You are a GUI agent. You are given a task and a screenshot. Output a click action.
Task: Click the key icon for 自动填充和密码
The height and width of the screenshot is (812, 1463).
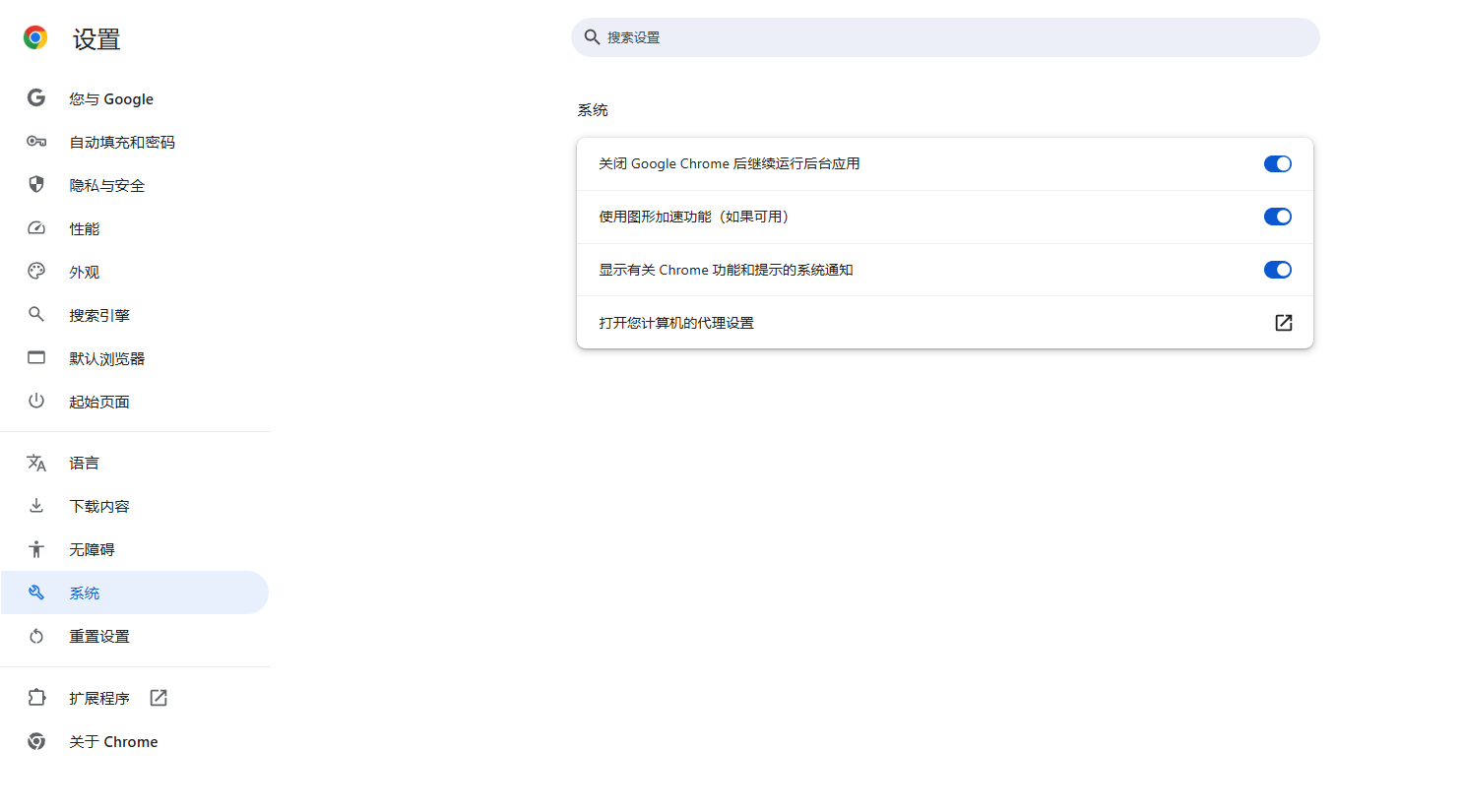36,142
